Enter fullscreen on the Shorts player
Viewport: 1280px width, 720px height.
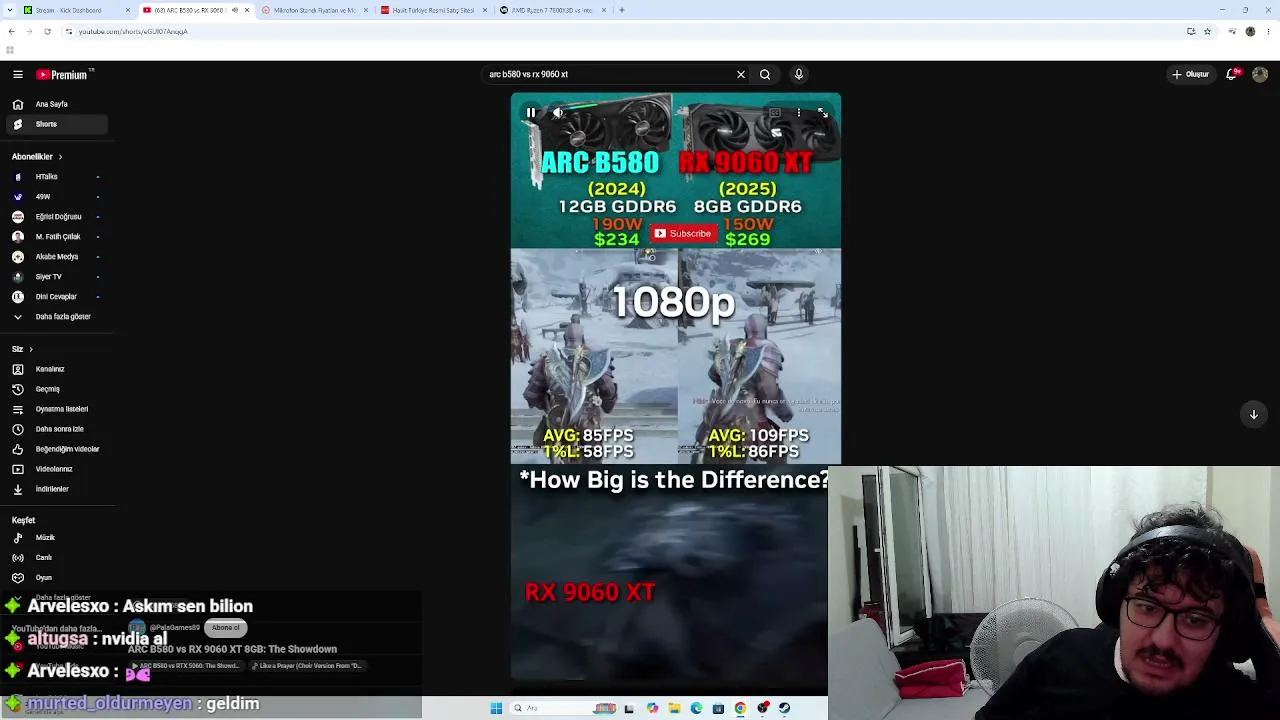click(x=822, y=113)
